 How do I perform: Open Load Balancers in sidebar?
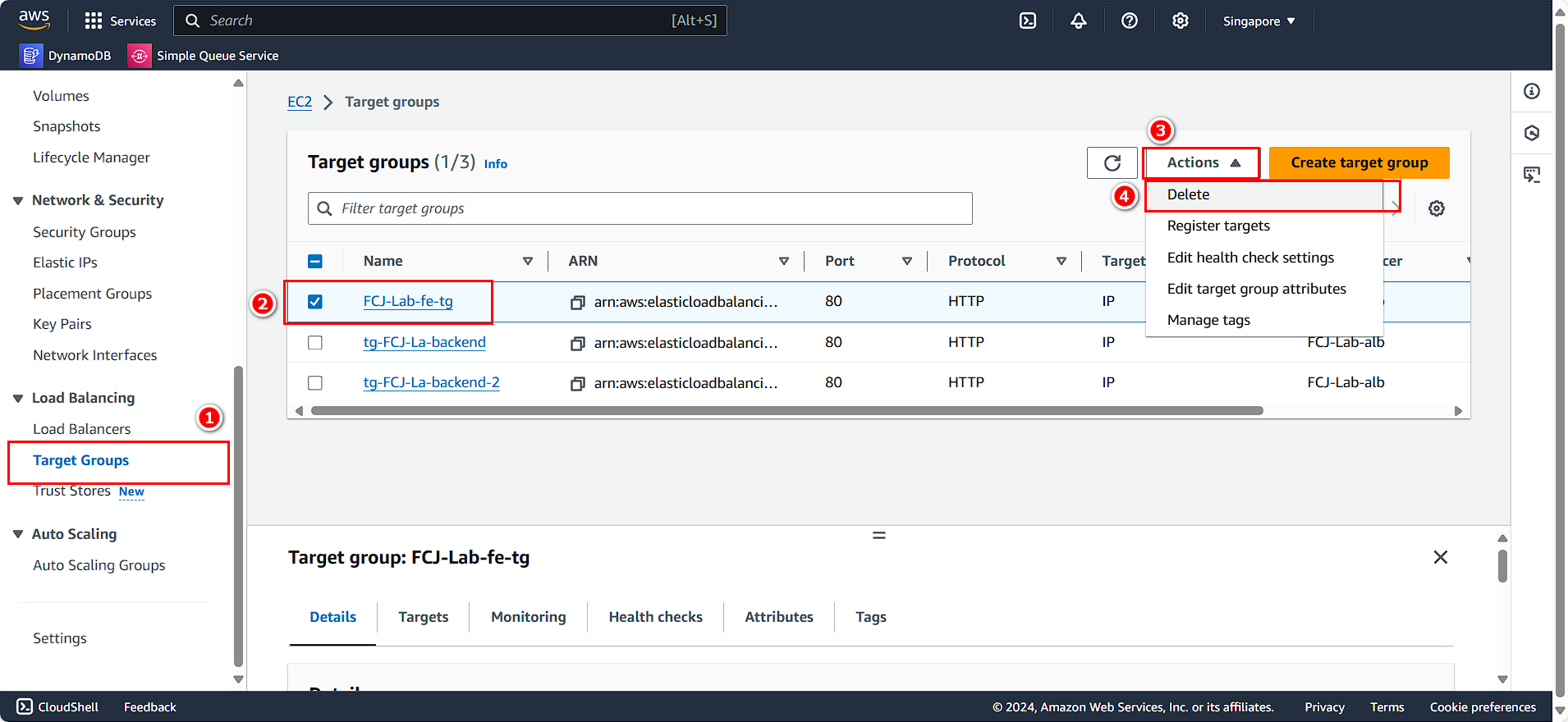pos(82,429)
